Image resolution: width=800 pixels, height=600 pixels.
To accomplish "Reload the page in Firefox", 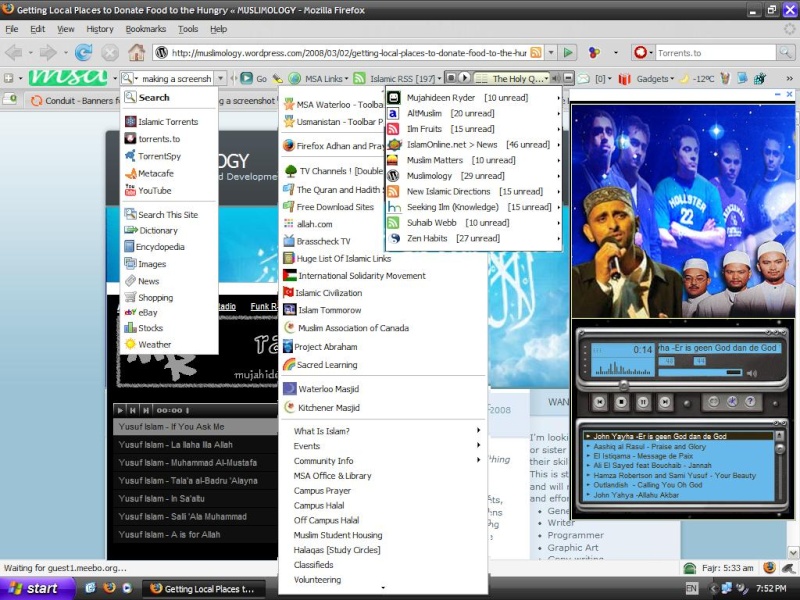I will click(x=83, y=53).
